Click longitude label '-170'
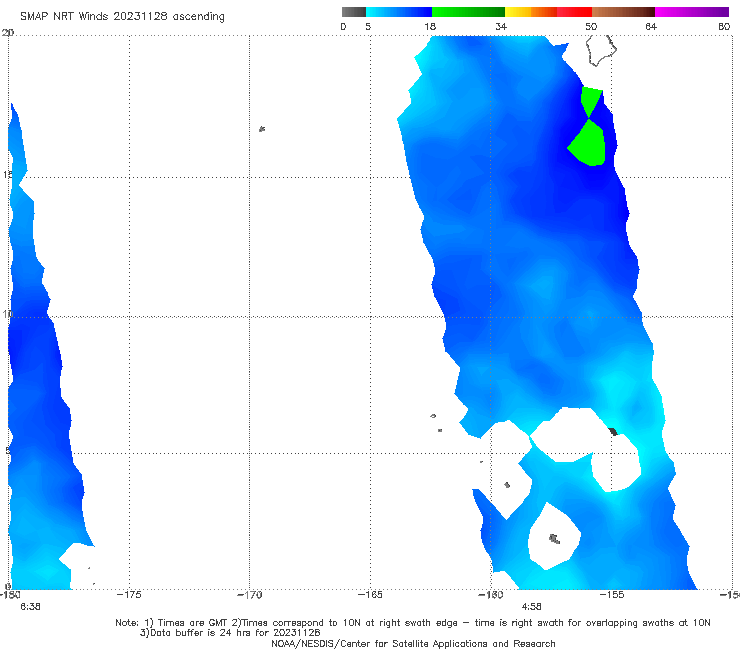740x650 pixels. pyautogui.click(x=249, y=595)
